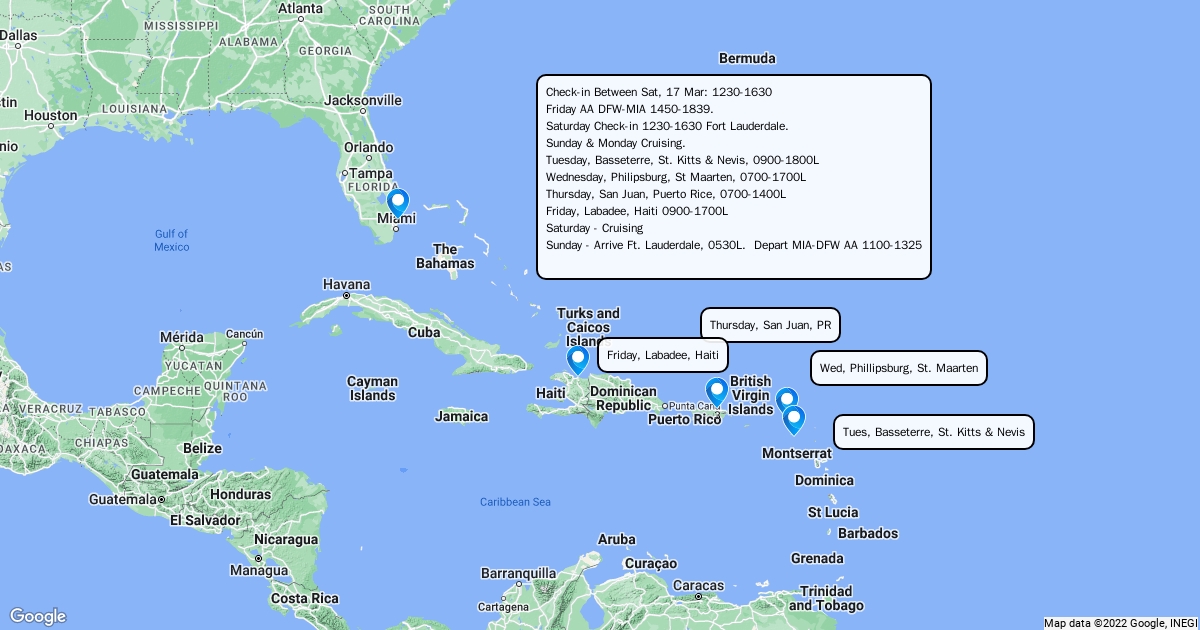The height and width of the screenshot is (630, 1200).
Task: Click 'Sunday - Arrive Ft. Lauderdale' line
Action: click(734, 245)
